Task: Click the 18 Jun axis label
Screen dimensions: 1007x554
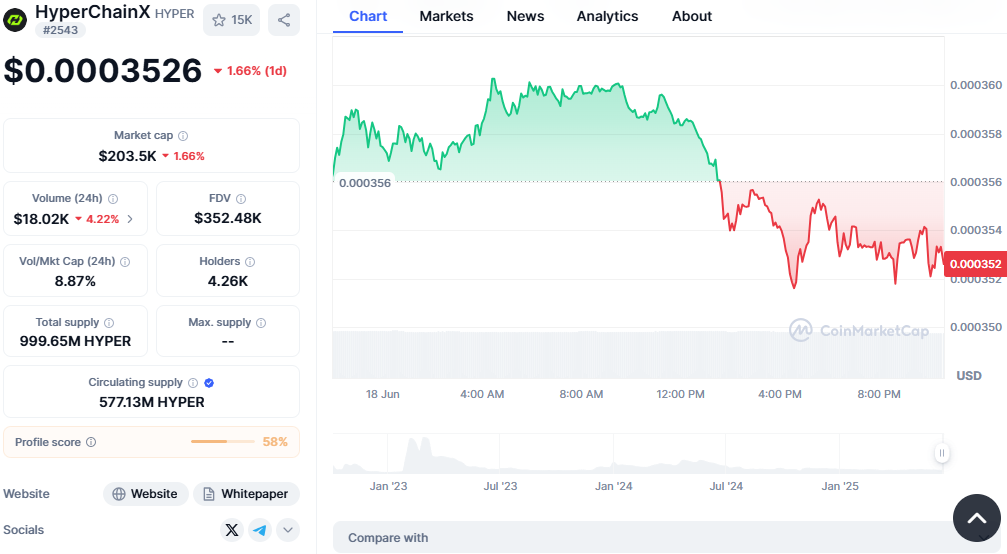Action: click(383, 394)
